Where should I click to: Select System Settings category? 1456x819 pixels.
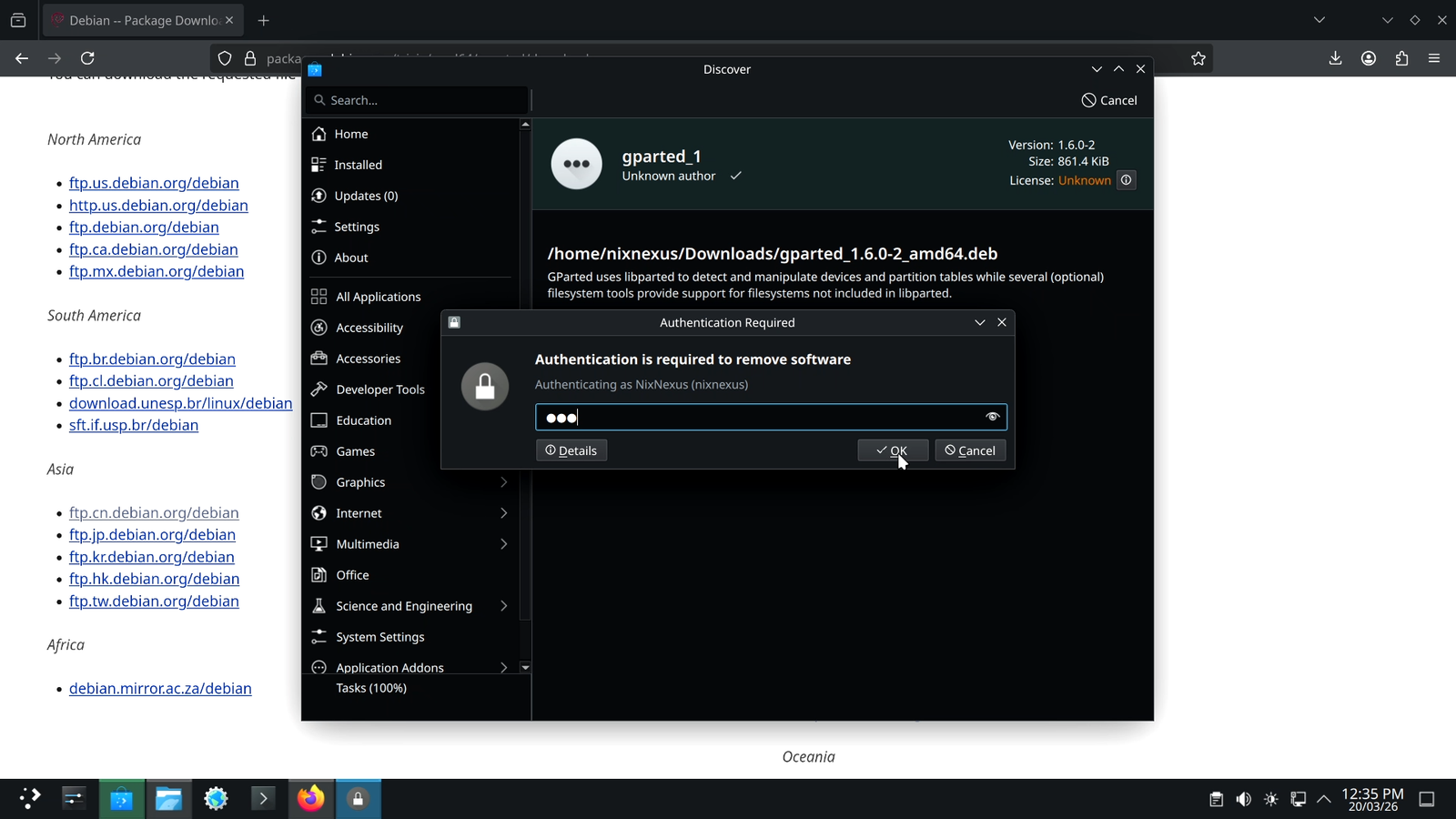410,637
